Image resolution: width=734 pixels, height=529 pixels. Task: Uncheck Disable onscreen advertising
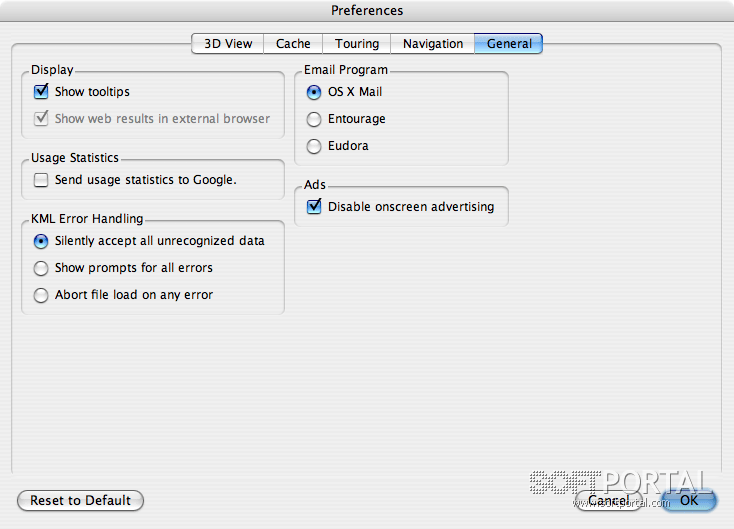coord(314,207)
